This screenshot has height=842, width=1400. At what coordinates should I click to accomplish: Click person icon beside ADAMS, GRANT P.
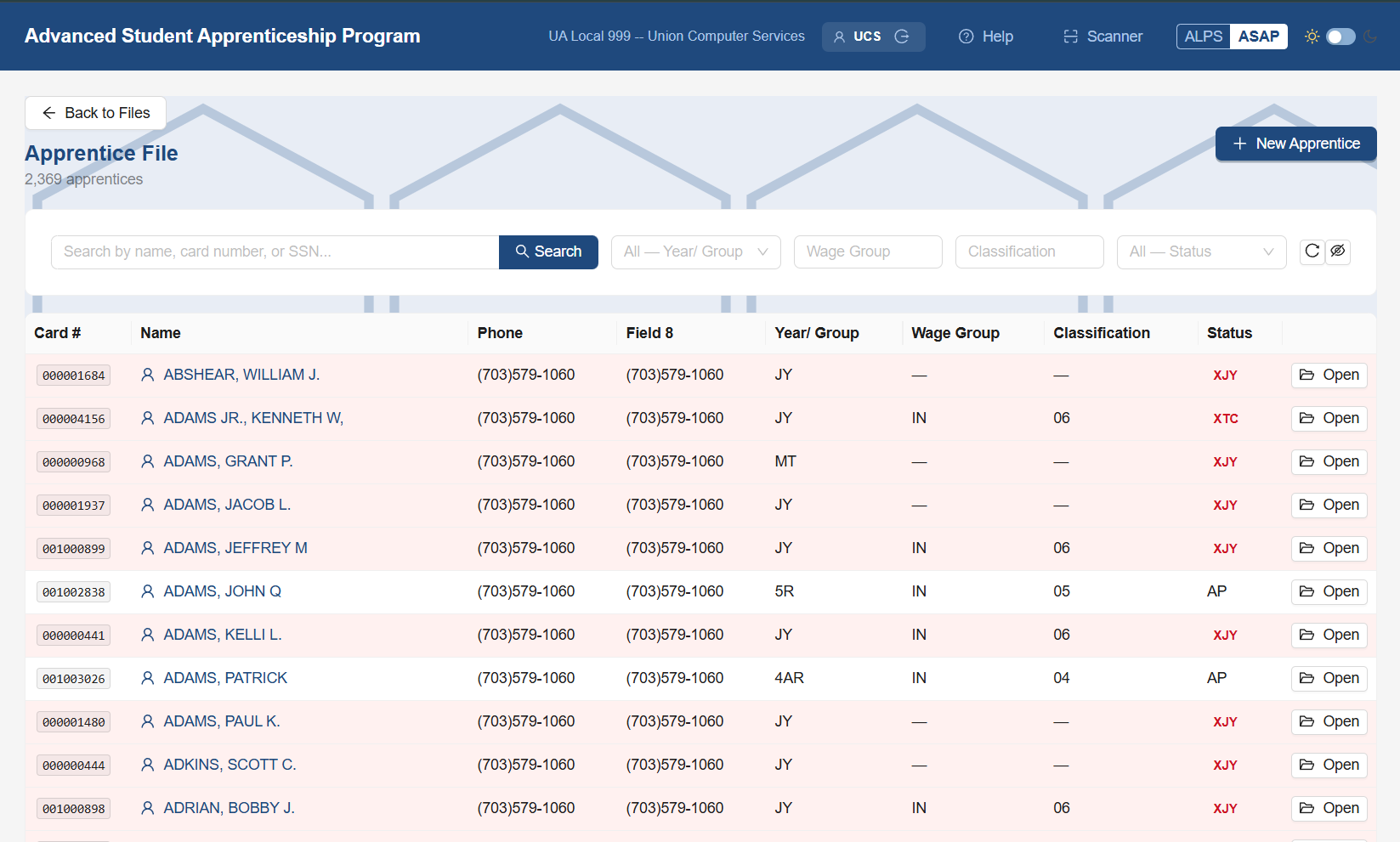tap(148, 461)
